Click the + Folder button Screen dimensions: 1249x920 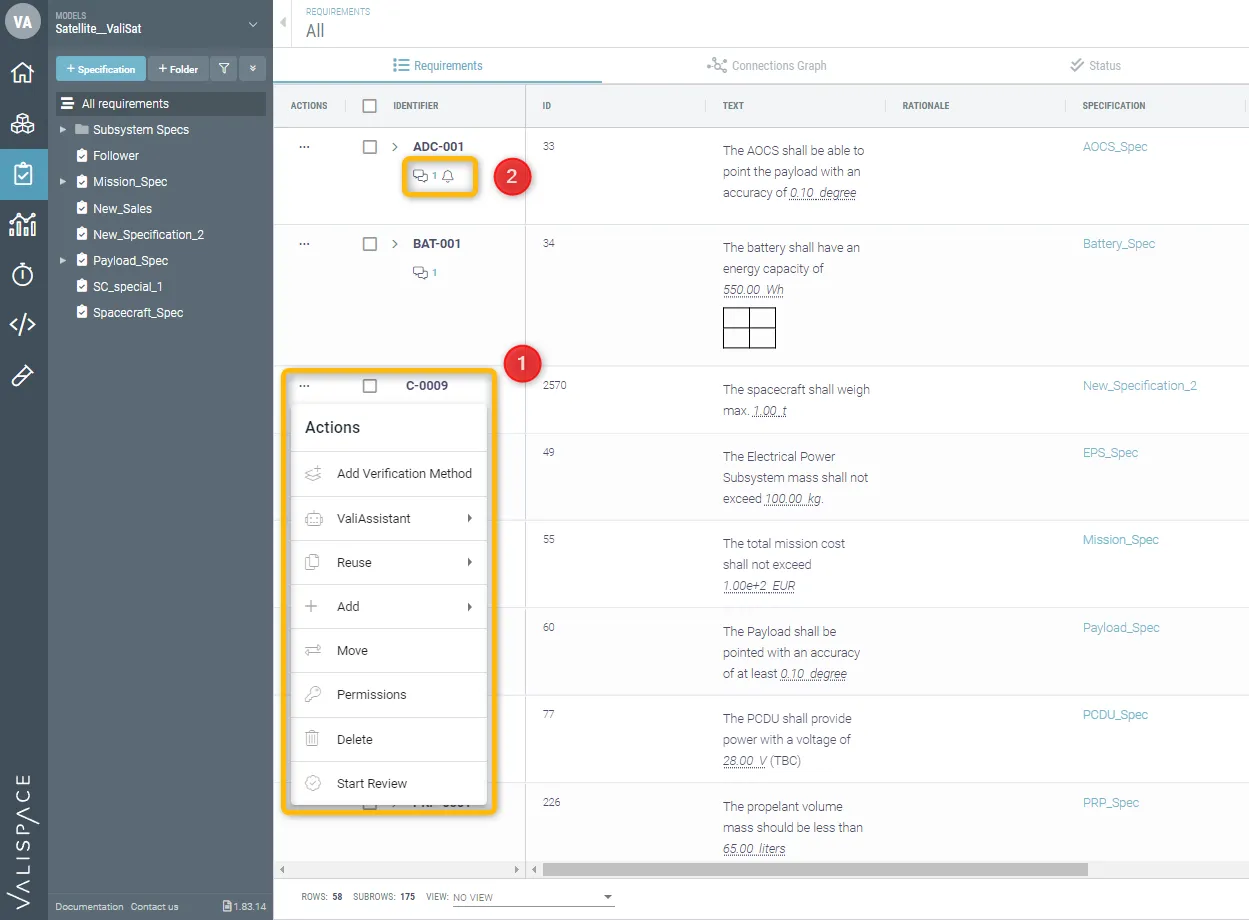pyautogui.click(x=178, y=68)
